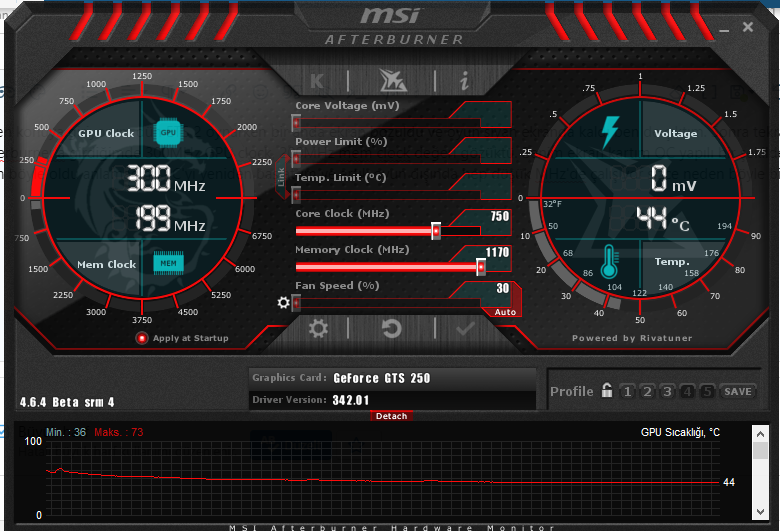This screenshot has height=531, width=780.
Task: Click the monitor scrollbar down arrow
Action: point(760,512)
